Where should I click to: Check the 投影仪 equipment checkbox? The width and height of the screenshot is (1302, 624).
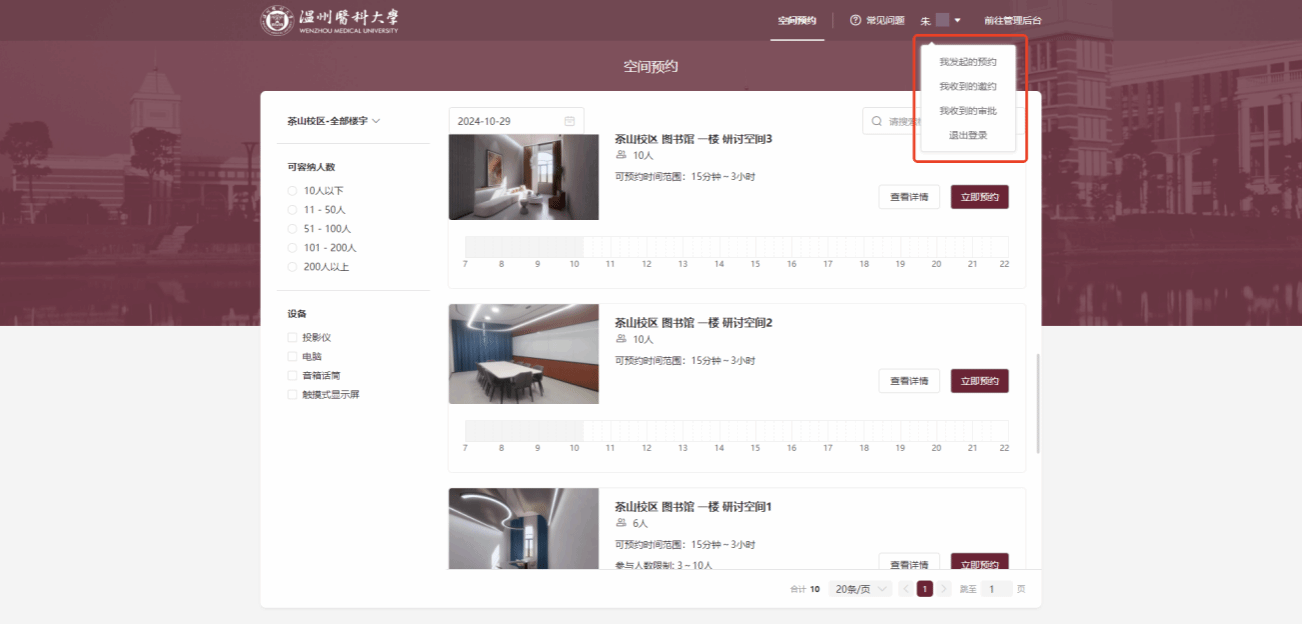point(292,337)
